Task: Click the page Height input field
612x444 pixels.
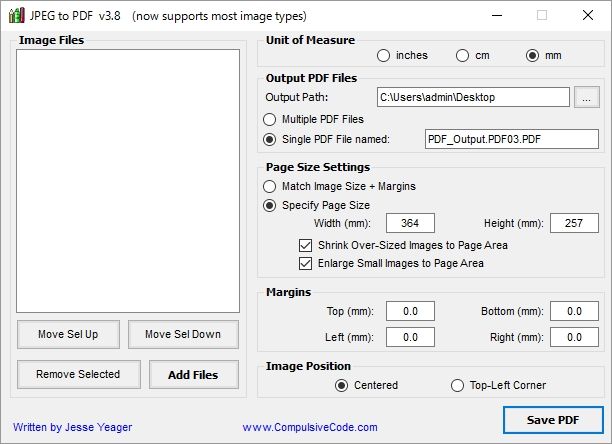Action: point(574,223)
